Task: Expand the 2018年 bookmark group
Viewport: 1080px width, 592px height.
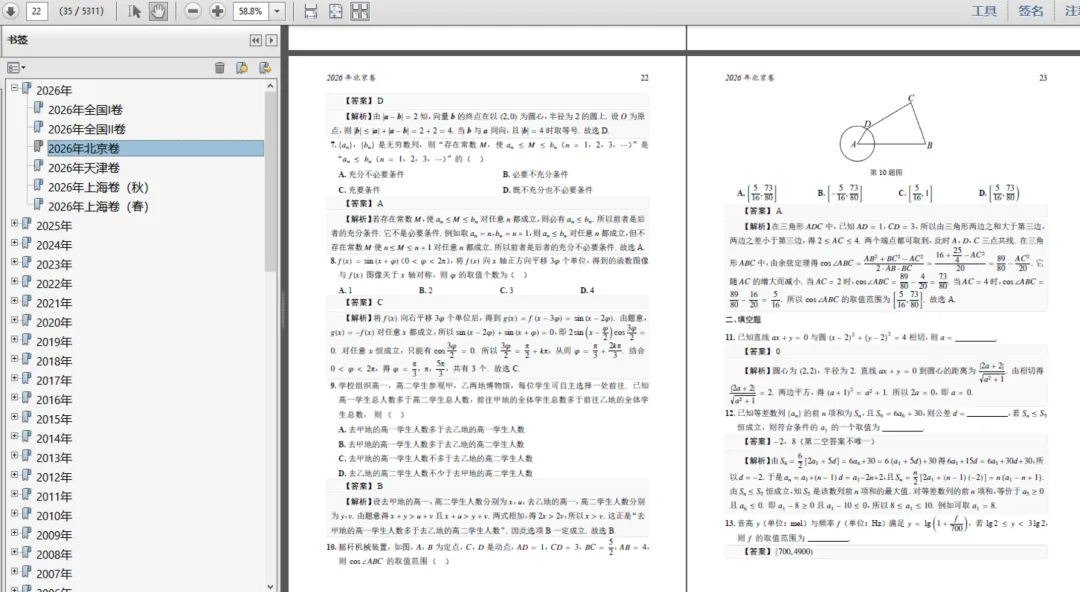Action: (14, 358)
